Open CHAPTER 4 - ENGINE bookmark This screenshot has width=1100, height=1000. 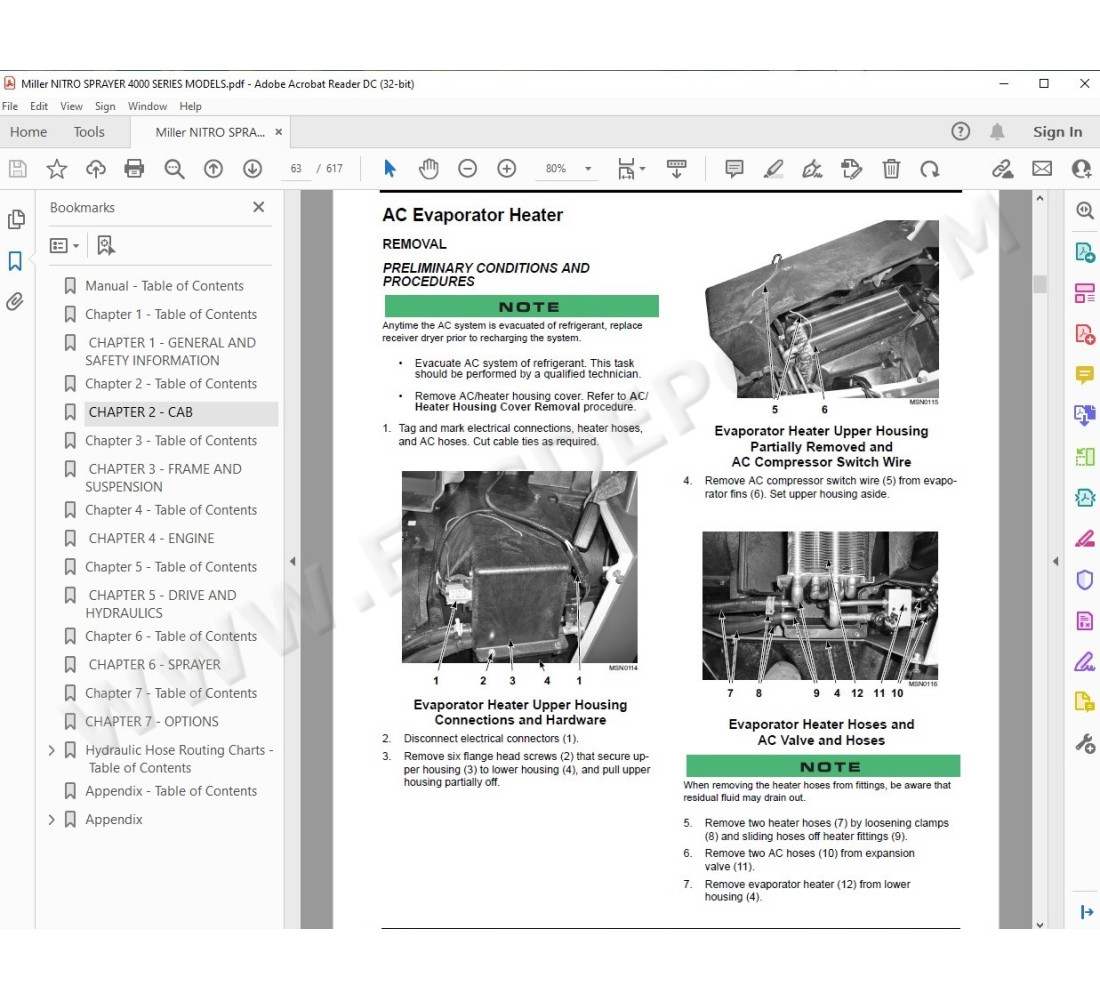point(151,538)
